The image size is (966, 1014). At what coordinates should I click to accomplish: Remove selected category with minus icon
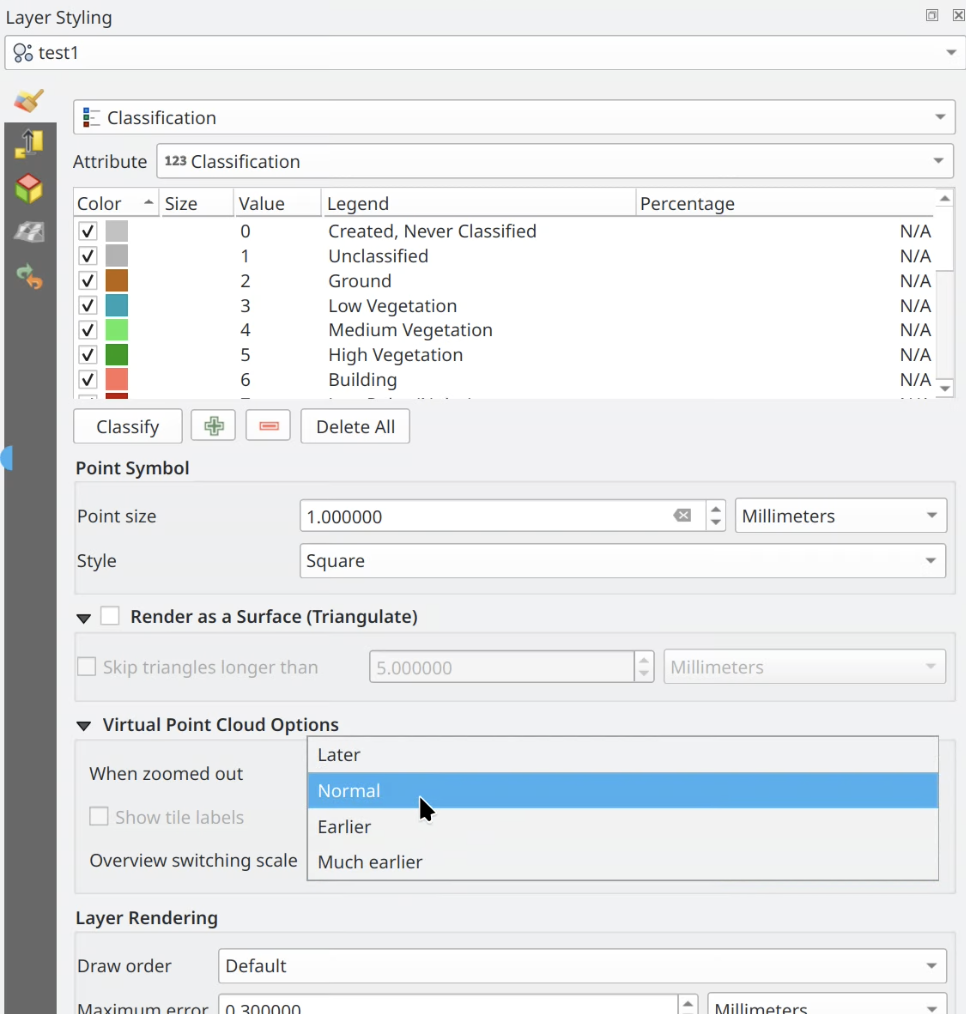268,426
